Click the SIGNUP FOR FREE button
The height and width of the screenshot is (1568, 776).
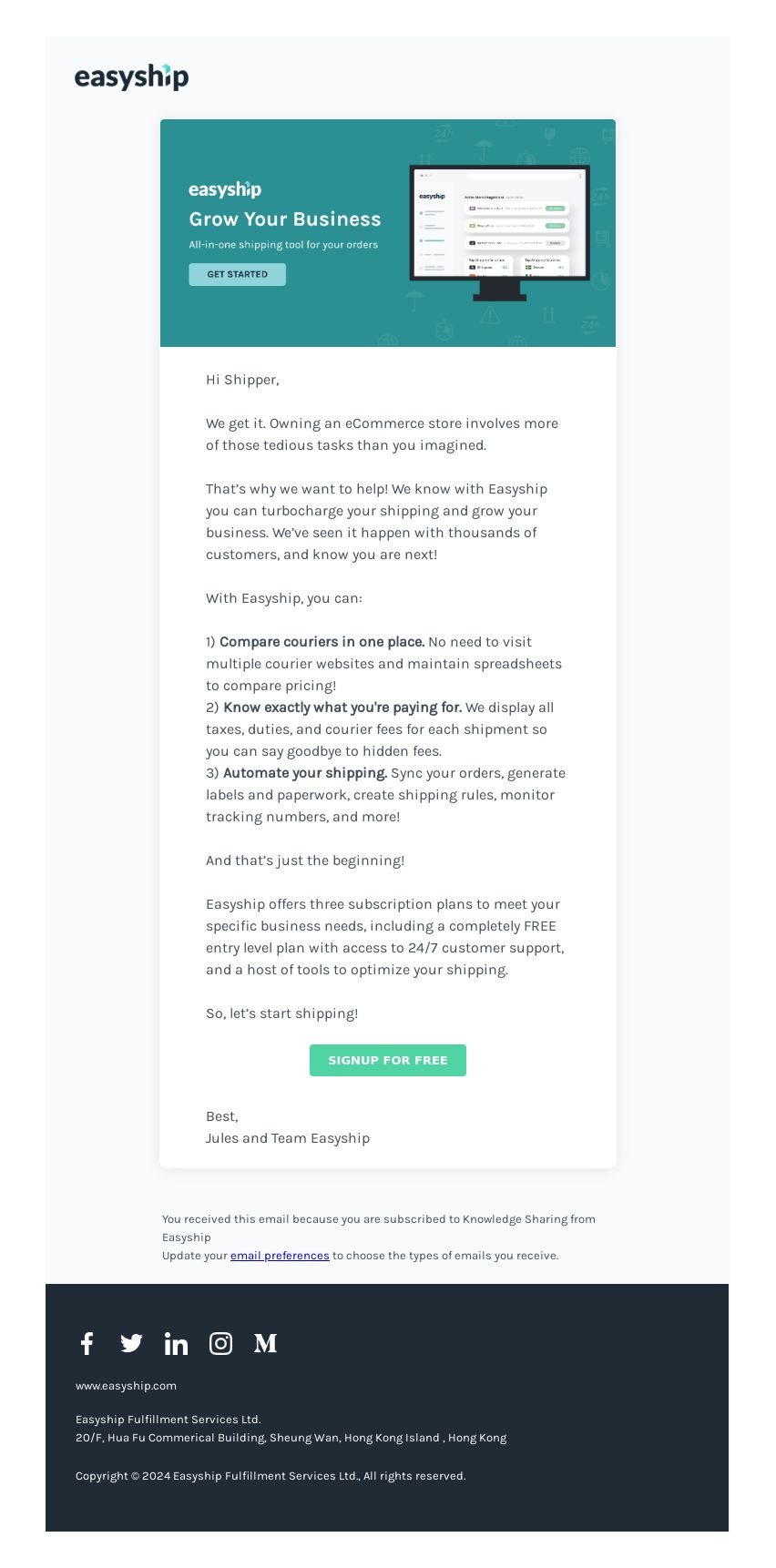click(x=388, y=1060)
